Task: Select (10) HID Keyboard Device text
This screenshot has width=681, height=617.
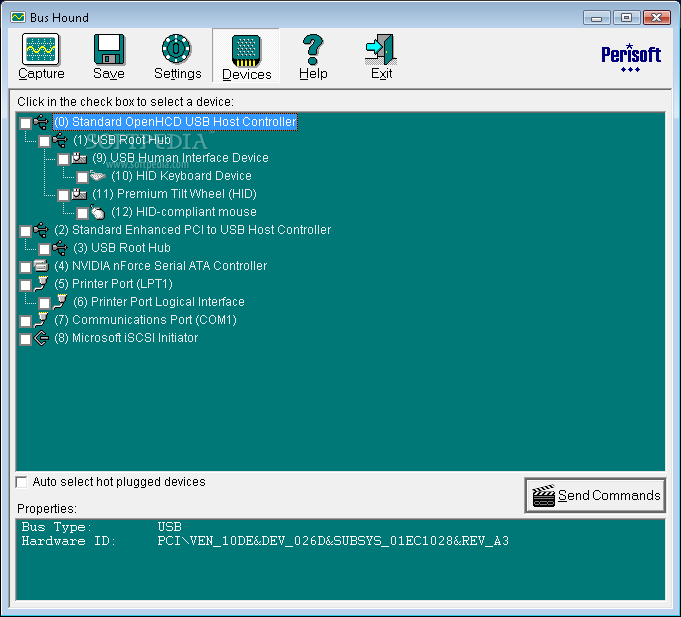Action: [x=181, y=176]
